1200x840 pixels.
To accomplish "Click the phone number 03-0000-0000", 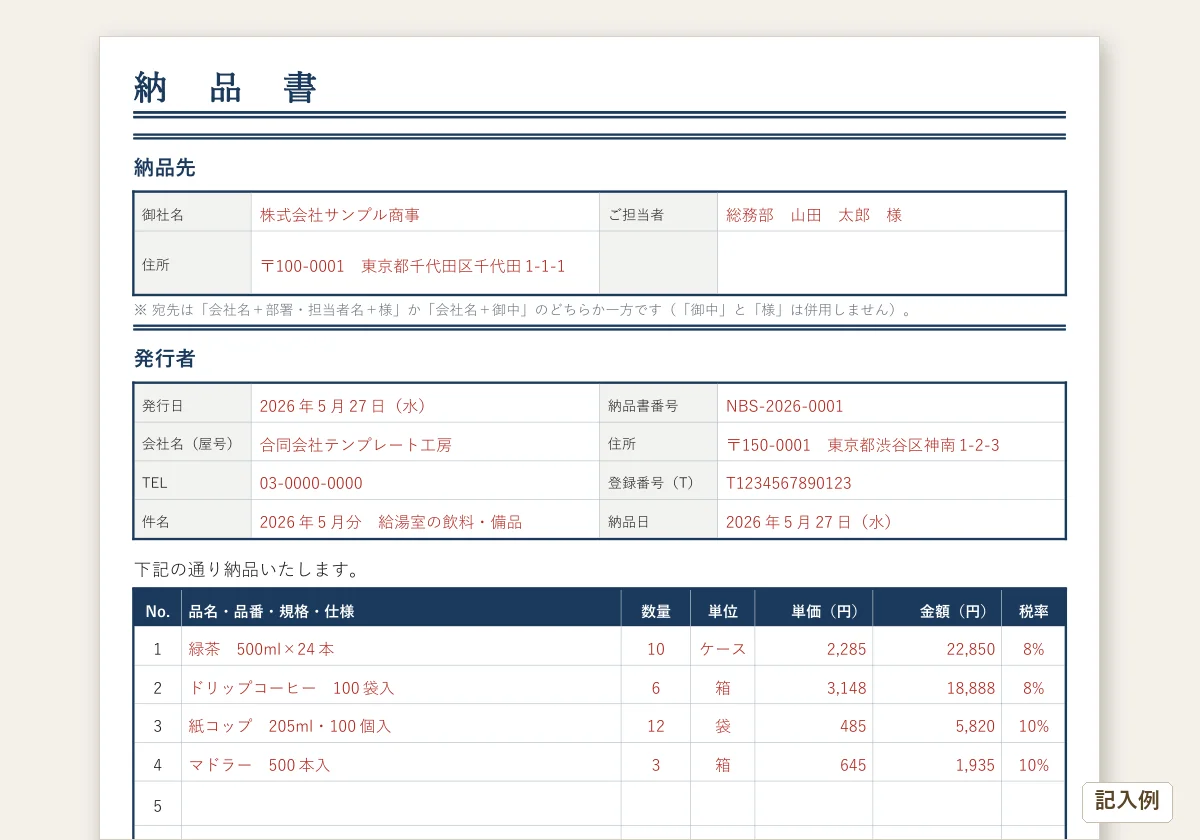I will coord(311,483).
